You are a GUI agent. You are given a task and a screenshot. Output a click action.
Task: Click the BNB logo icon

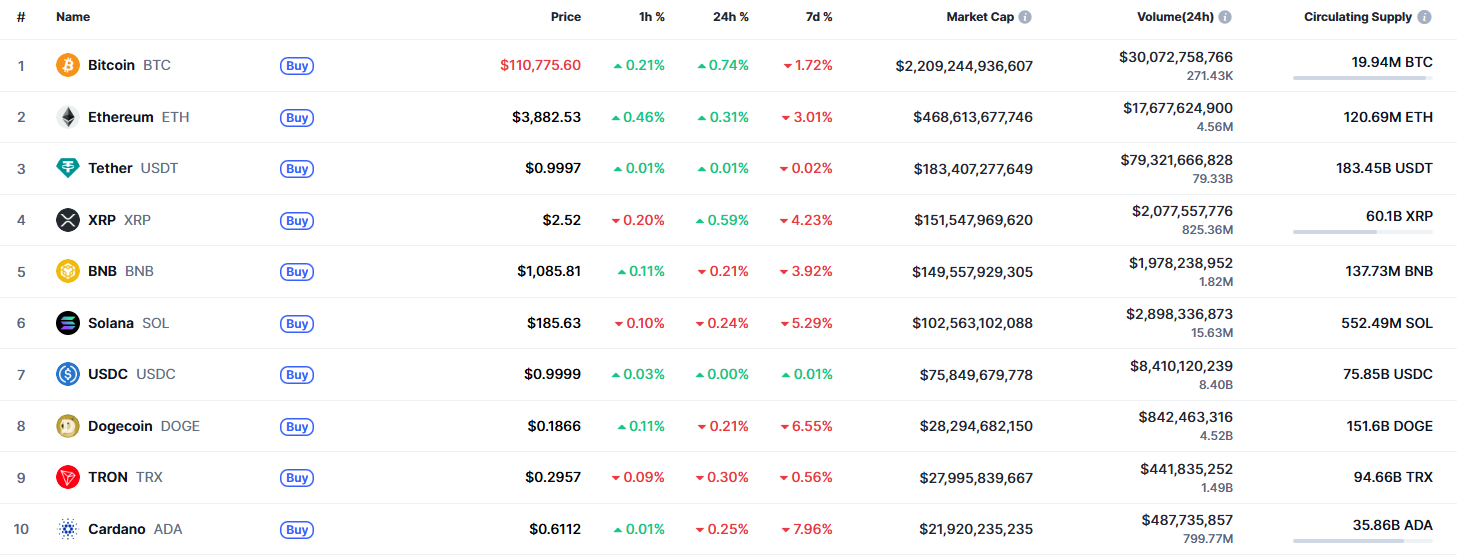point(68,271)
